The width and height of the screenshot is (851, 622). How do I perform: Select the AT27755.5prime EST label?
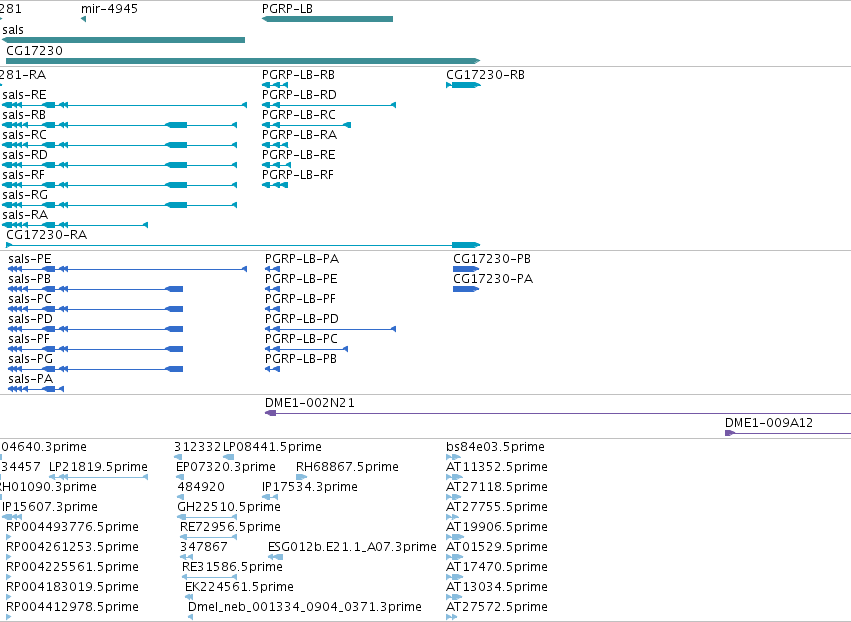(x=497, y=507)
